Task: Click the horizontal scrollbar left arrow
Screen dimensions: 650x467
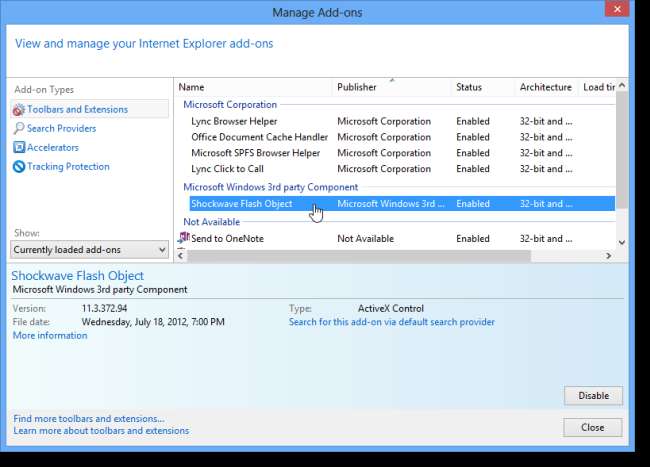Action: pyautogui.click(x=181, y=256)
